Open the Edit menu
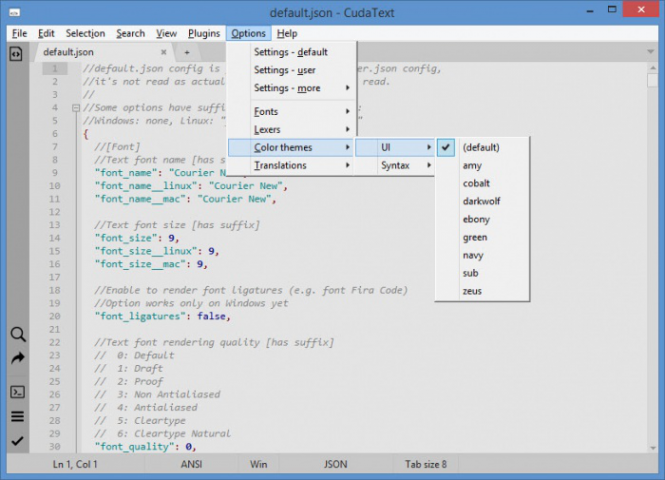Viewport: 665px width, 480px height. [46, 33]
